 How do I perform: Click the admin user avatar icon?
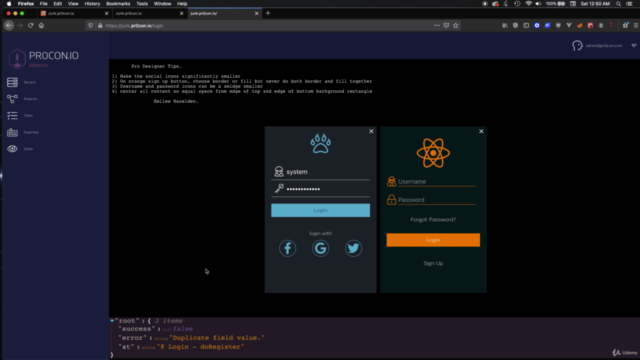click(x=577, y=46)
